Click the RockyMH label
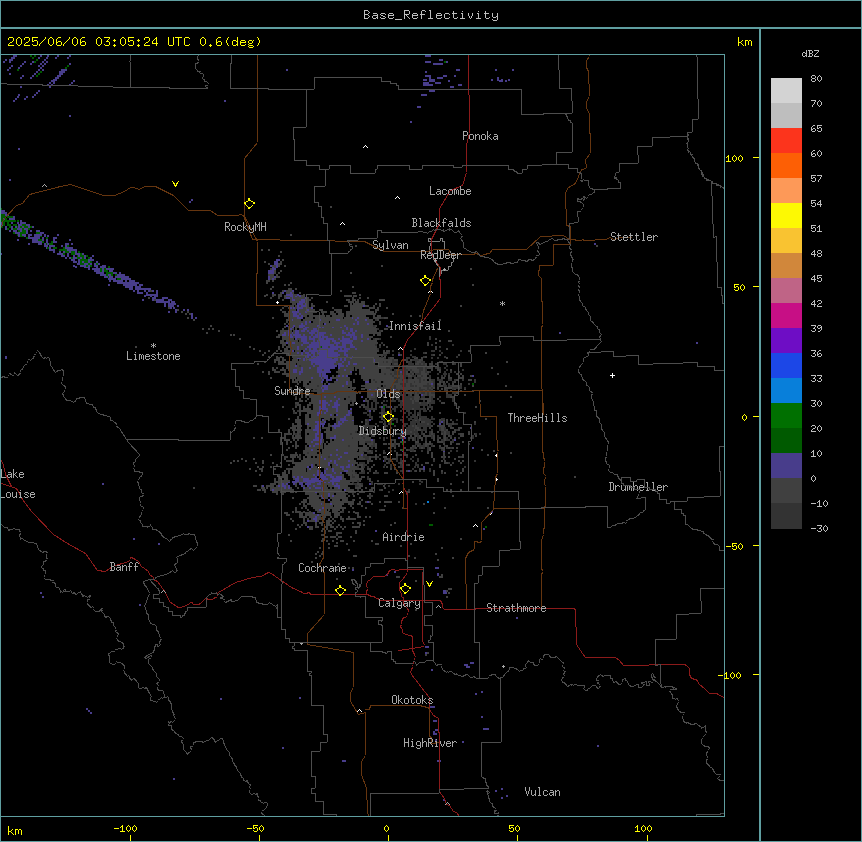The image size is (862, 842). coord(245,227)
